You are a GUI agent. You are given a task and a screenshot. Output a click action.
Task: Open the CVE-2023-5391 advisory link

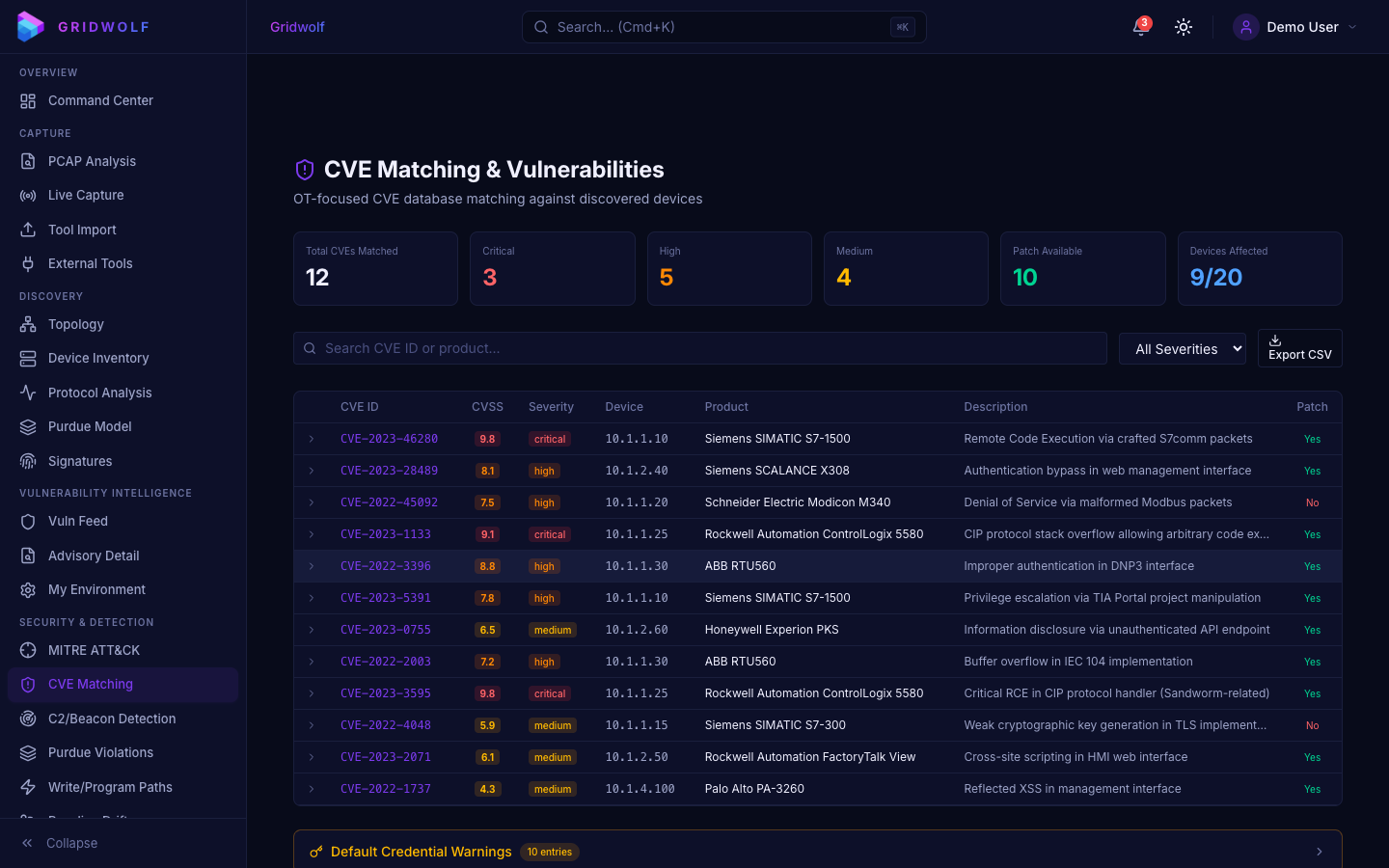tap(385, 598)
